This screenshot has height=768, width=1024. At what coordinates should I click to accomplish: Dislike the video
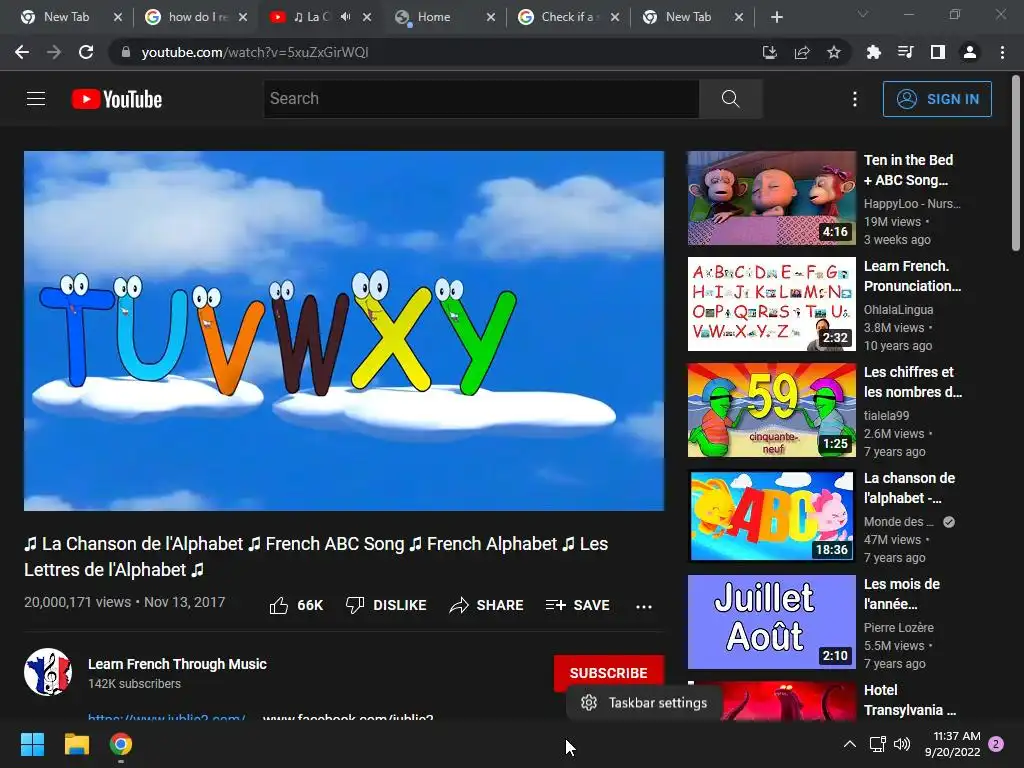click(386, 605)
